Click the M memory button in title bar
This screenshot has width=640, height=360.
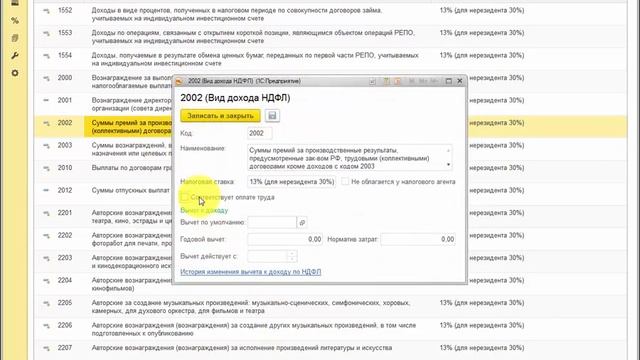coord(411,81)
